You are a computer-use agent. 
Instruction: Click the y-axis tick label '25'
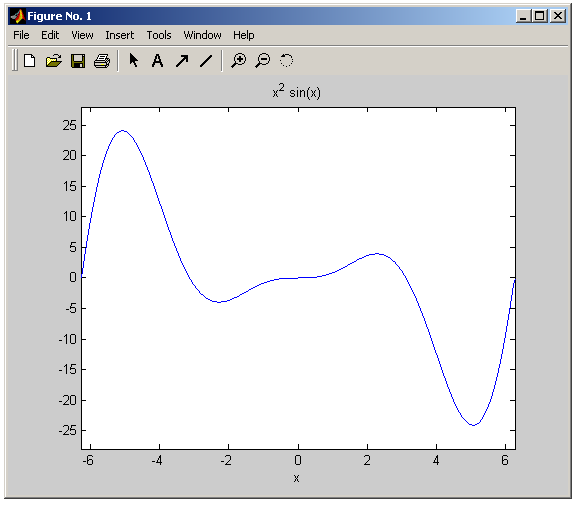[69, 126]
